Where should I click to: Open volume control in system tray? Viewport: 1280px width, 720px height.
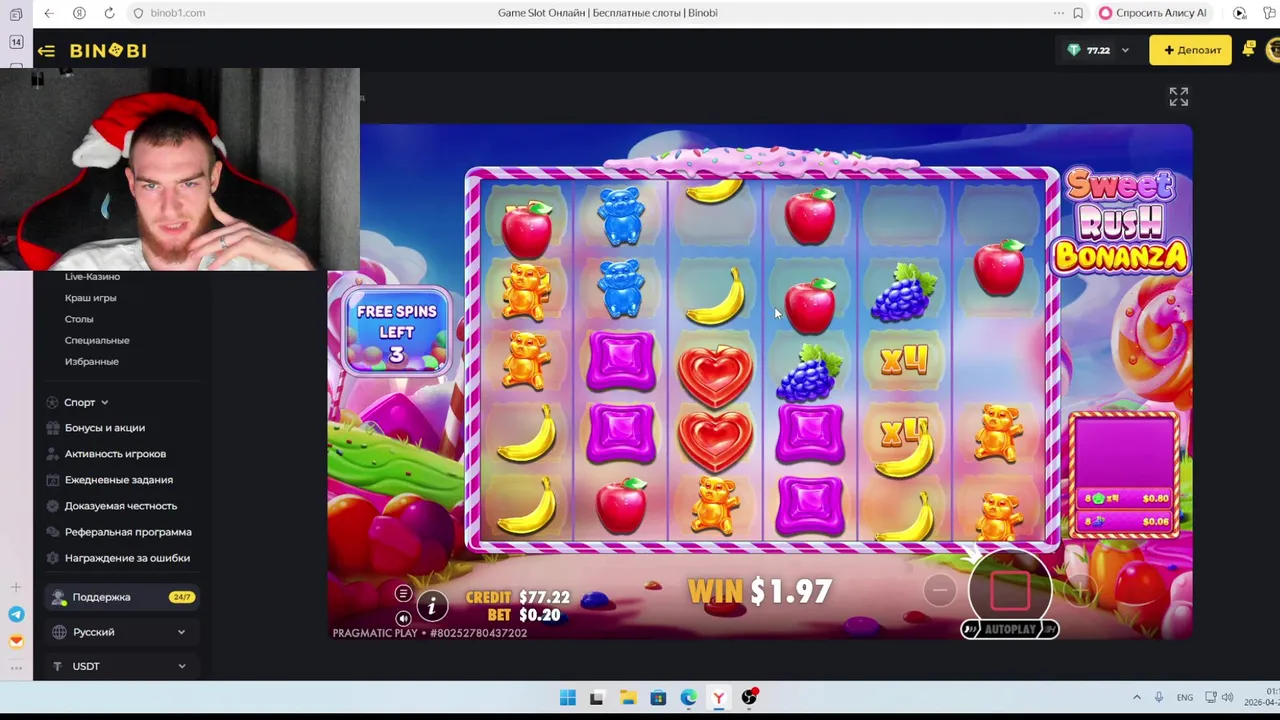[x=1227, y=697]
